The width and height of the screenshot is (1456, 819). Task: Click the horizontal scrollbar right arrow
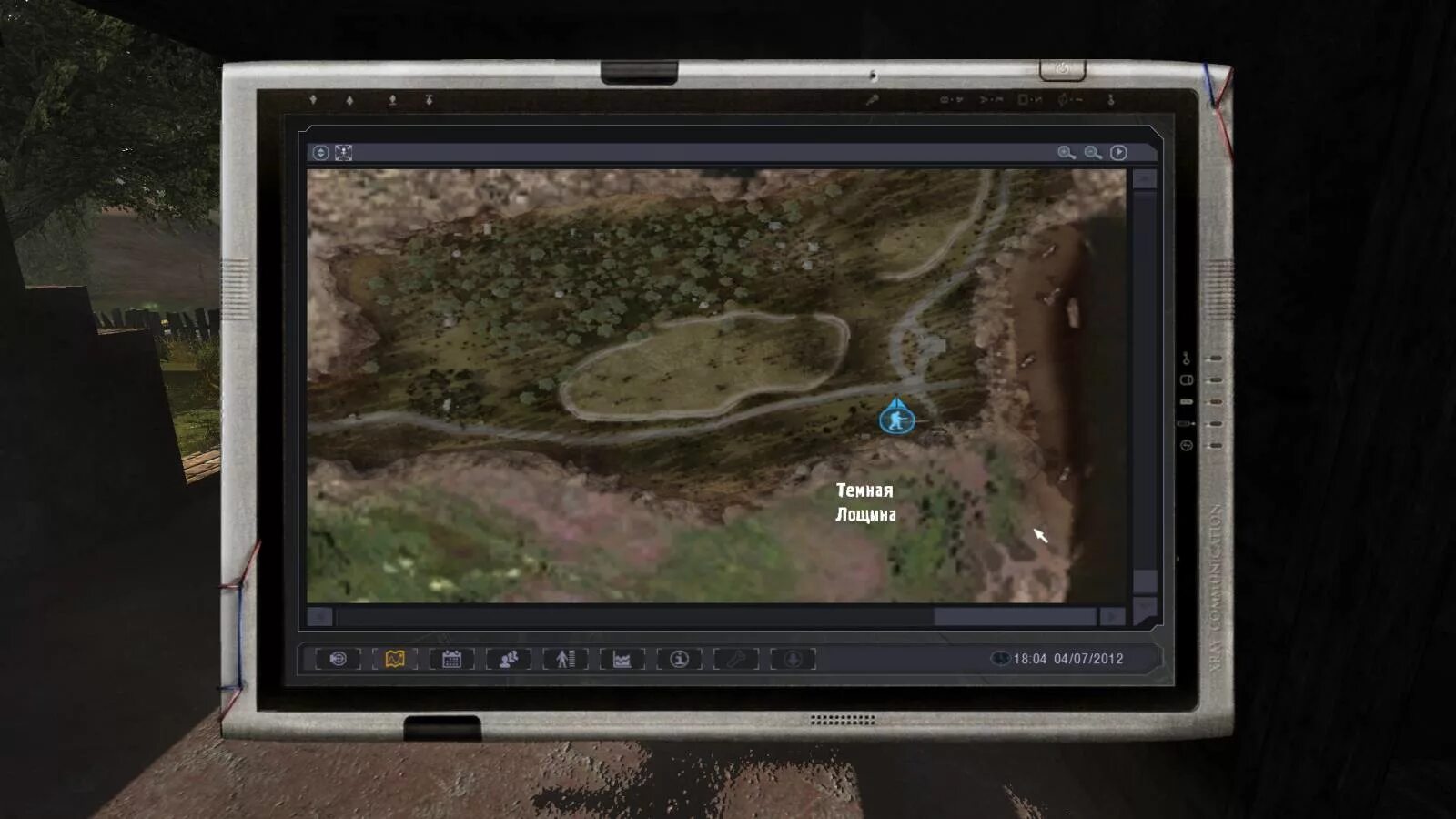tap(1112, 617)
